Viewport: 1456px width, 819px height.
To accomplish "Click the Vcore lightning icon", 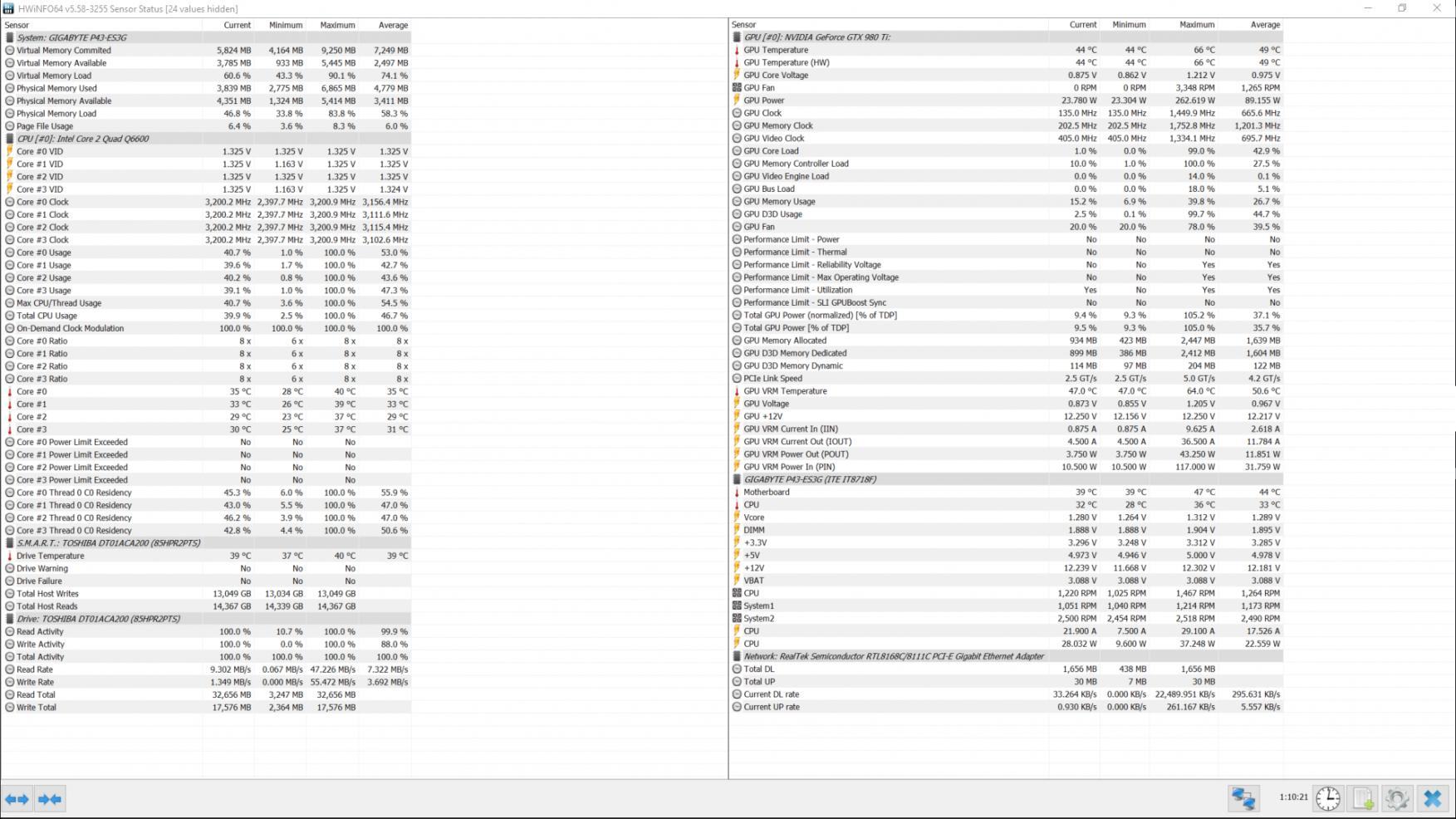I will click(x=737, y=517).
